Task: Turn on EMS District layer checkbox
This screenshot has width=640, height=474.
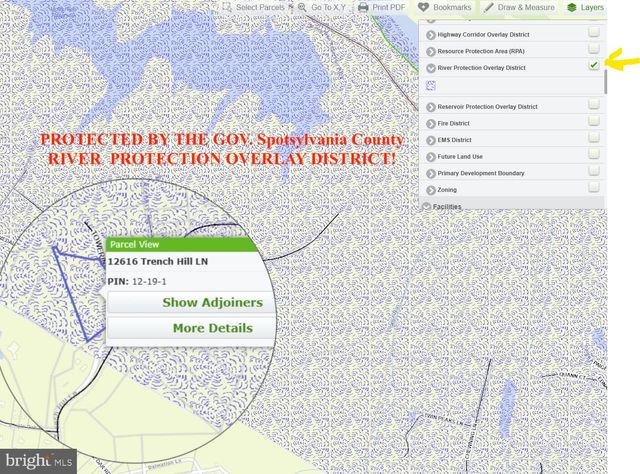Action: pos(594,137)
